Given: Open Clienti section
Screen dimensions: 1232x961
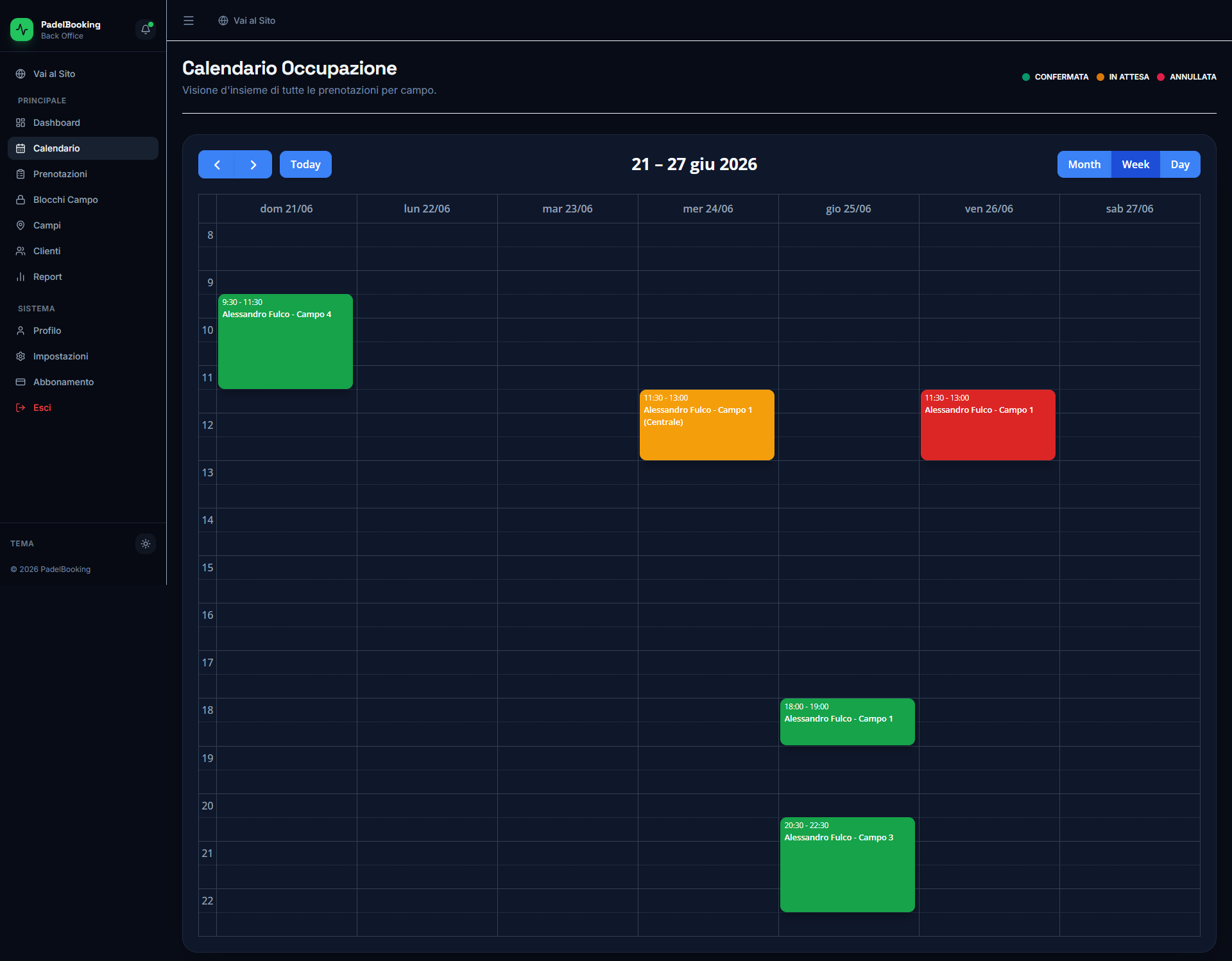Looking at the screenshot, I should tap(83, 251).
